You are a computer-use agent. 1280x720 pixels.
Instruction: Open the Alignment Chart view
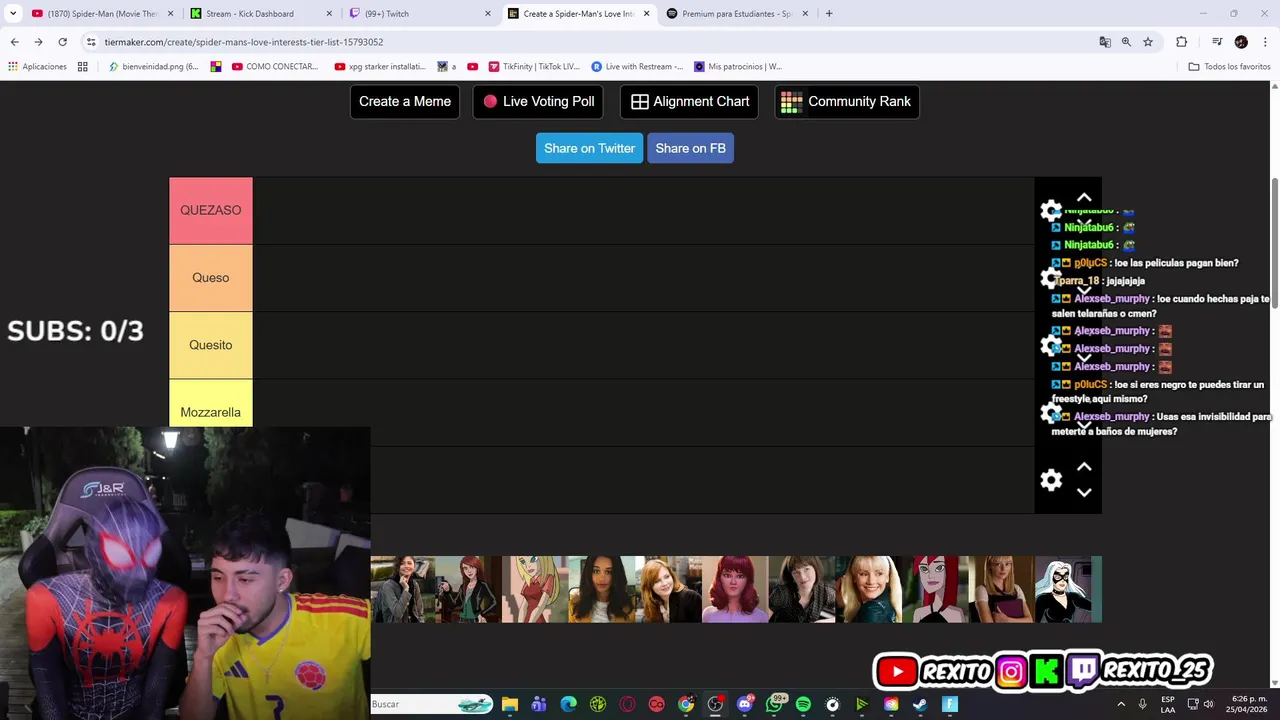690,101
